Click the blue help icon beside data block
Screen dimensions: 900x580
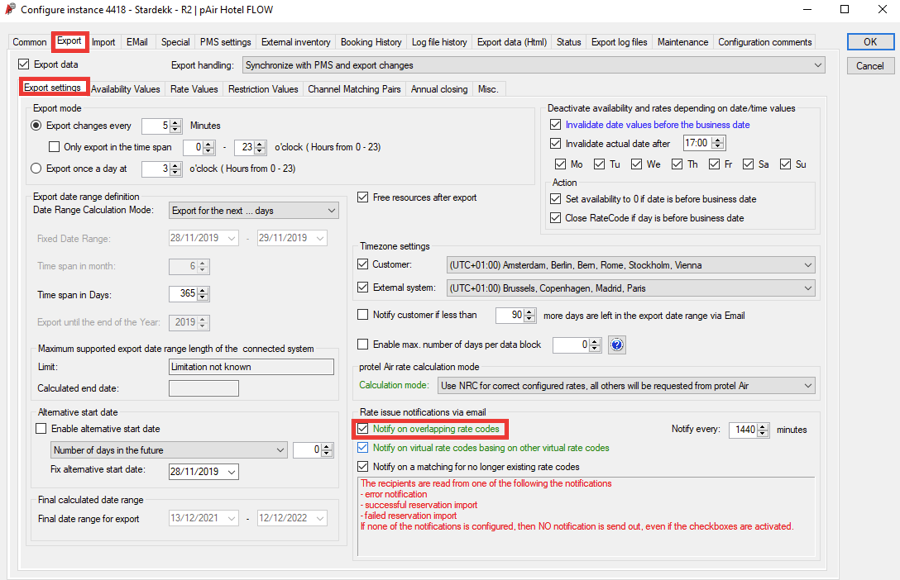pos(617,345)
